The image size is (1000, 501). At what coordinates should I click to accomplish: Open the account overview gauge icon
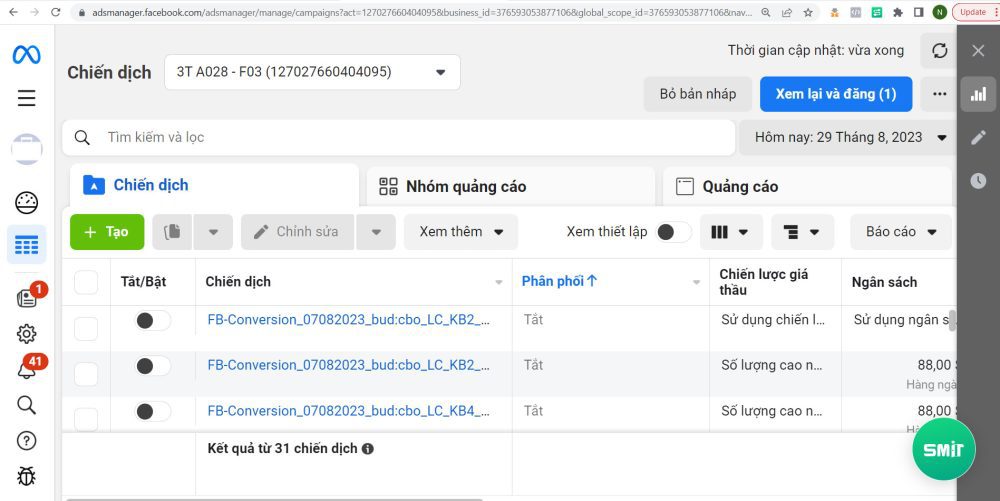click(x=26, y=203)
